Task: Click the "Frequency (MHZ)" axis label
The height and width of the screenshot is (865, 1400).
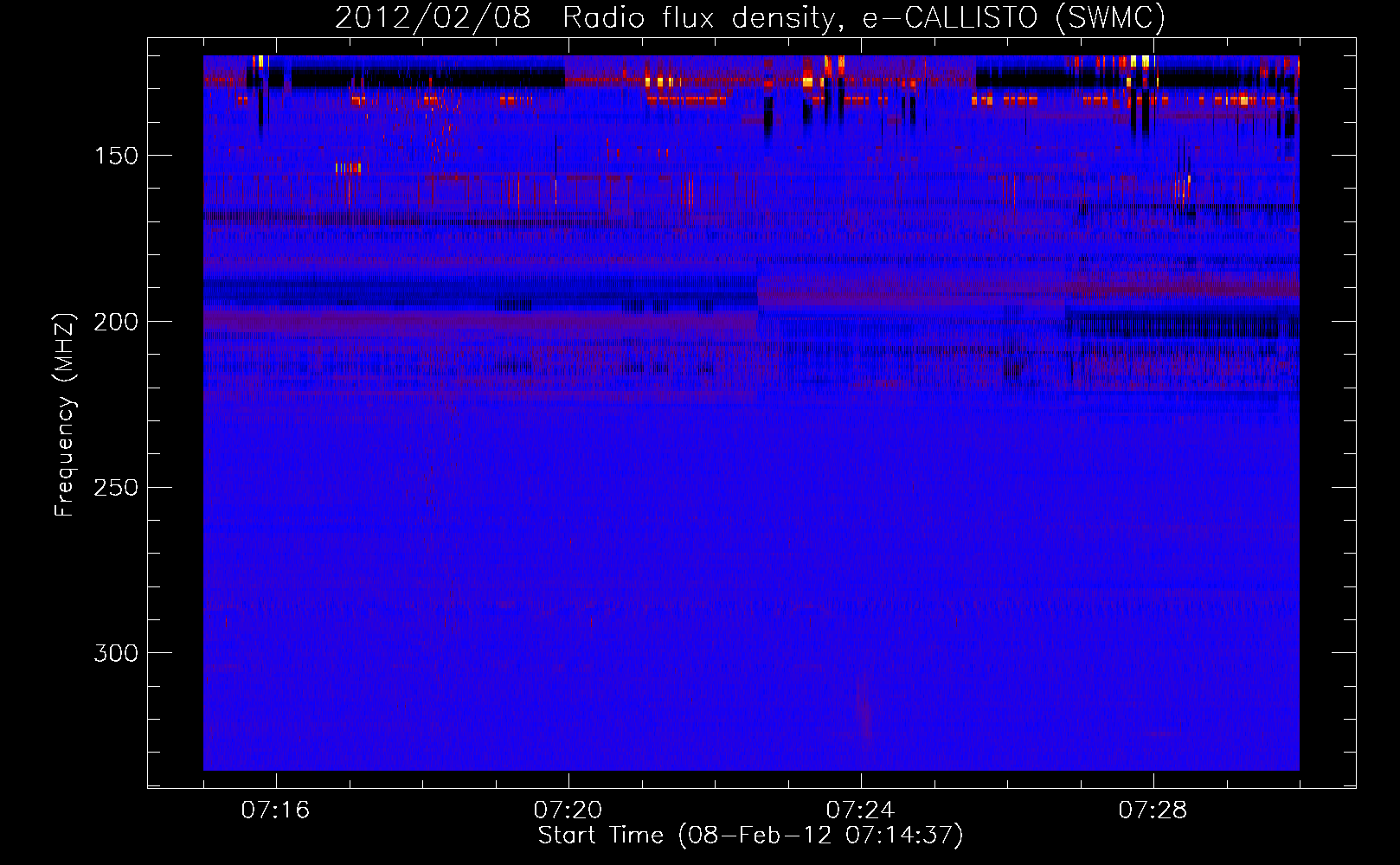Action: click(65, 415)
